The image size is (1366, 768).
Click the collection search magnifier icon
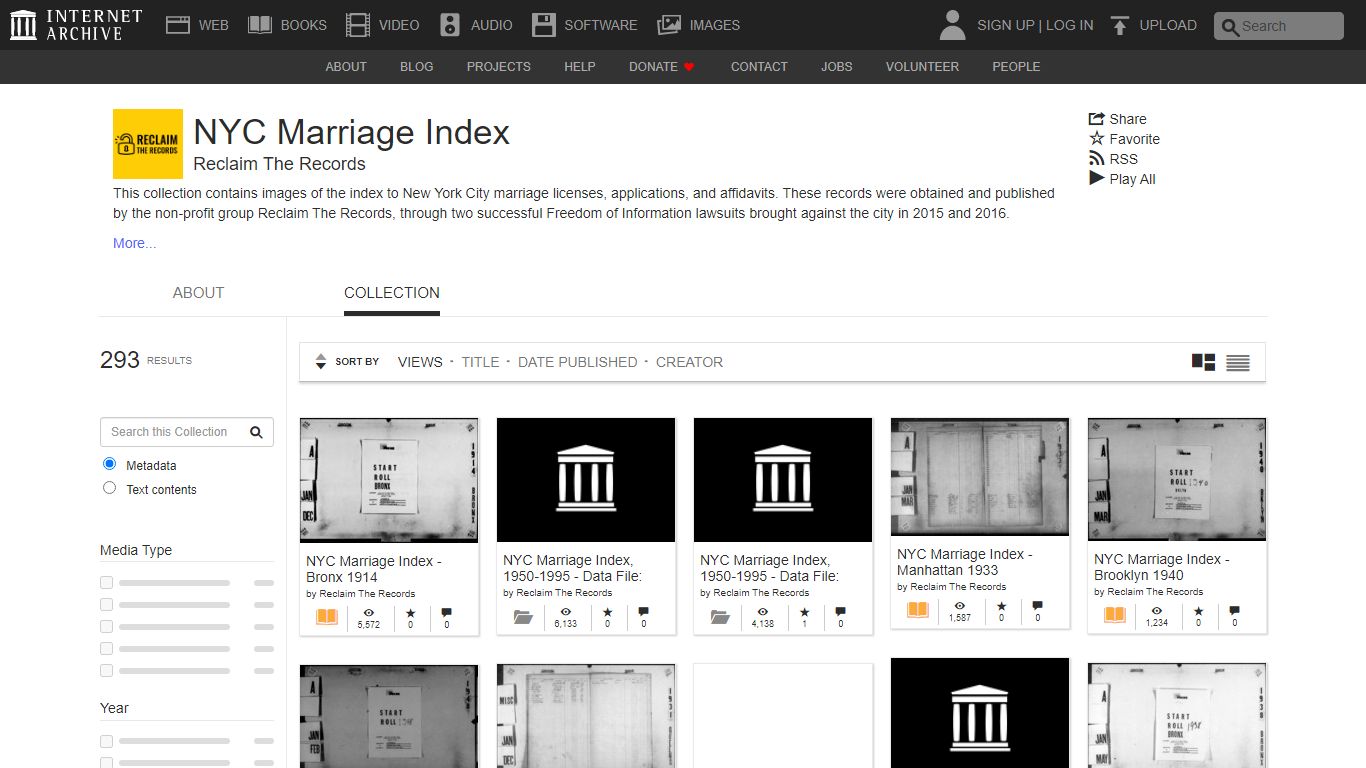(x=256, y=432)
